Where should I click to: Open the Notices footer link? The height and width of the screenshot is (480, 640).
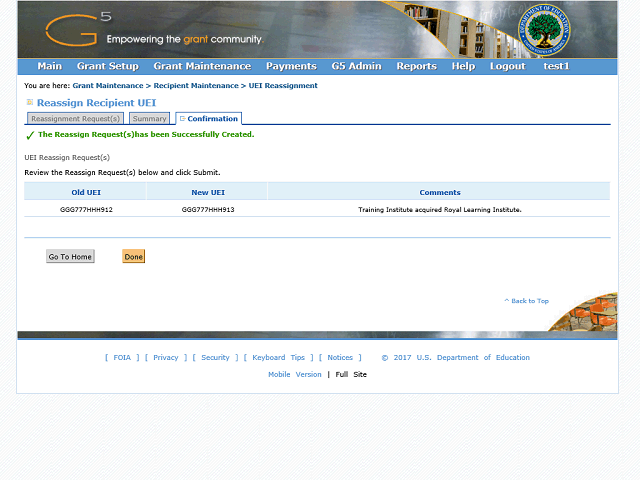click(340, 358)
